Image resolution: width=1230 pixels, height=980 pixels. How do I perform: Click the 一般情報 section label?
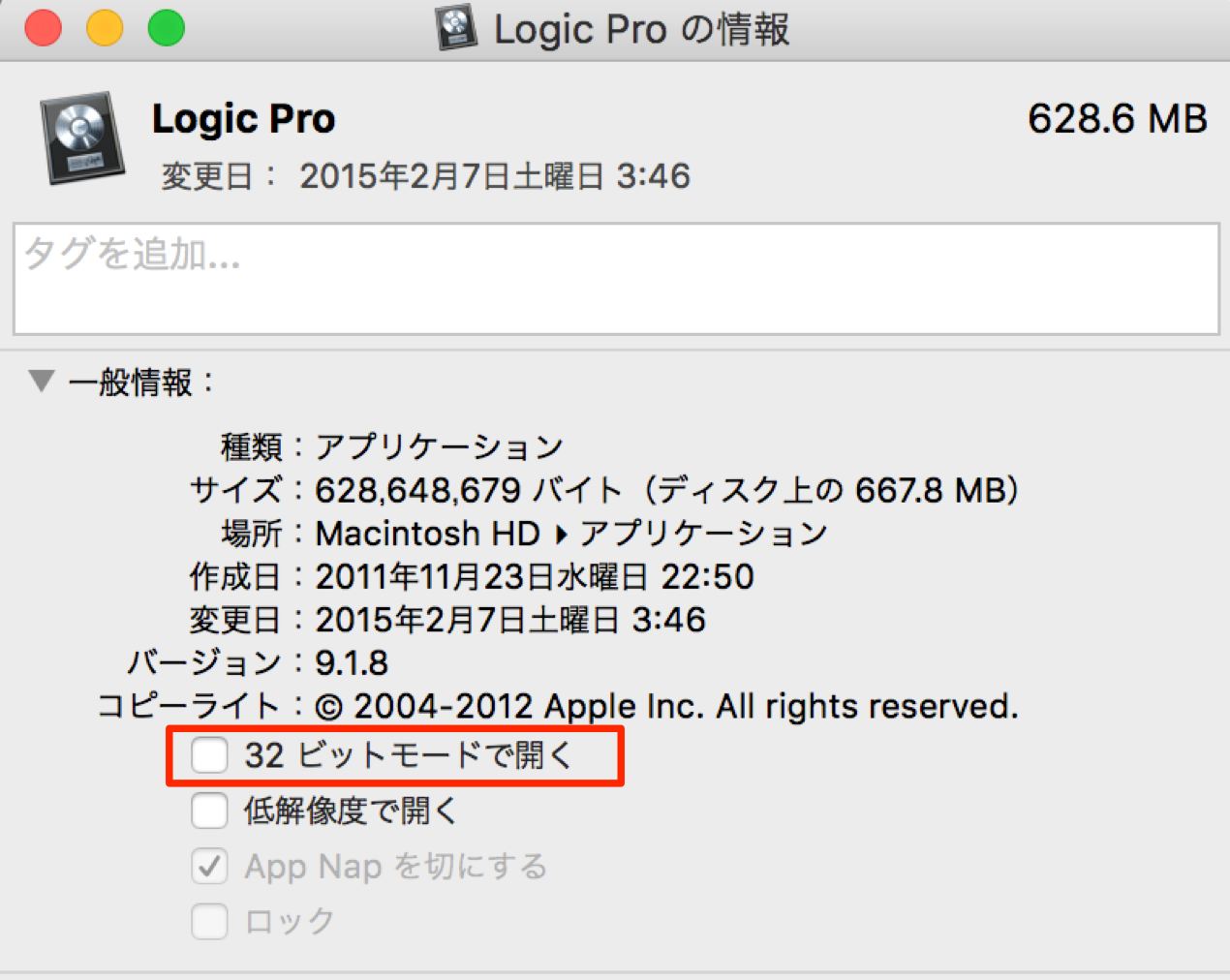[x=140, y=383]
